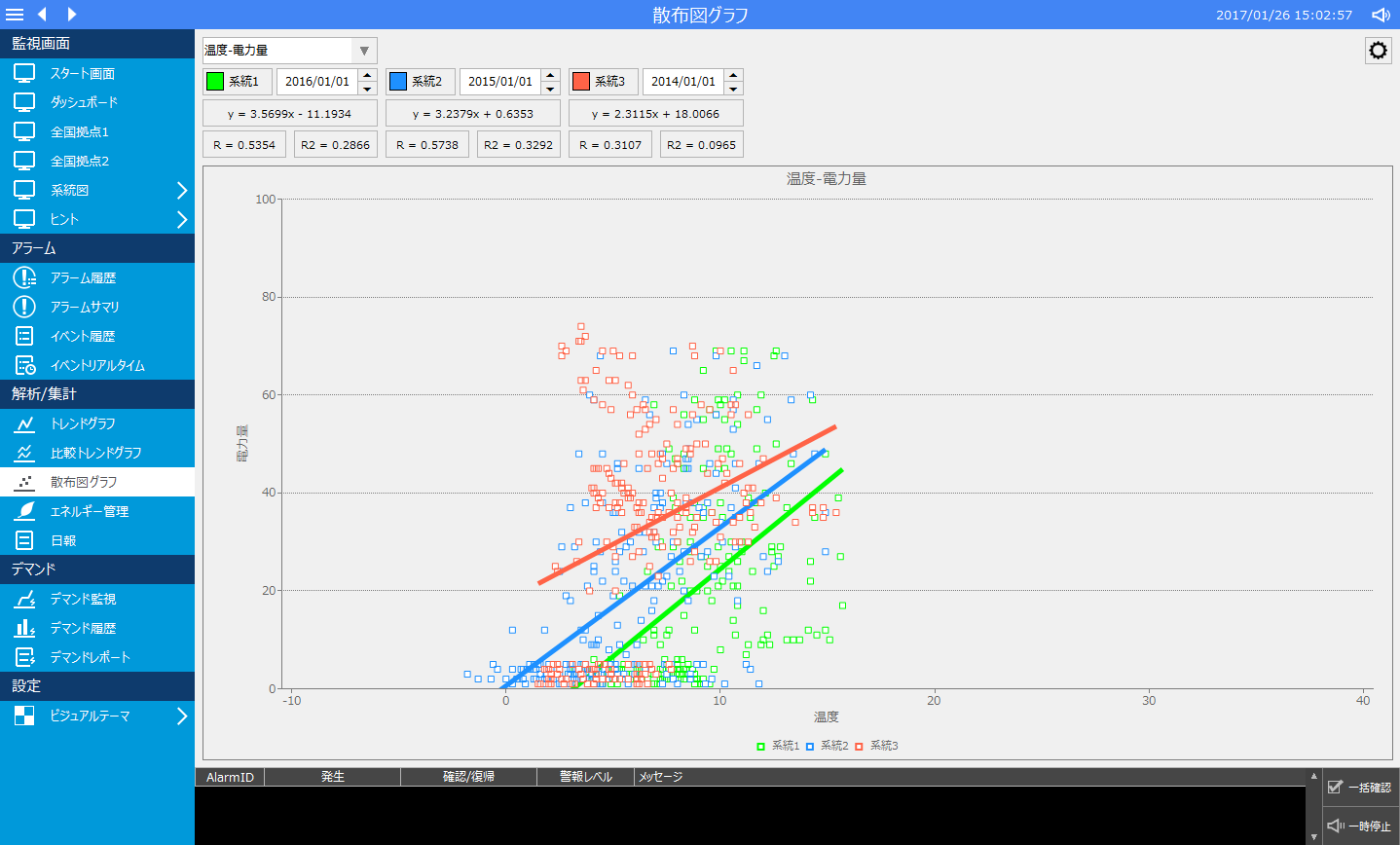Click the 一括確認 button
Viewport: 1400px width, 845px height.
click(1361, 787)
